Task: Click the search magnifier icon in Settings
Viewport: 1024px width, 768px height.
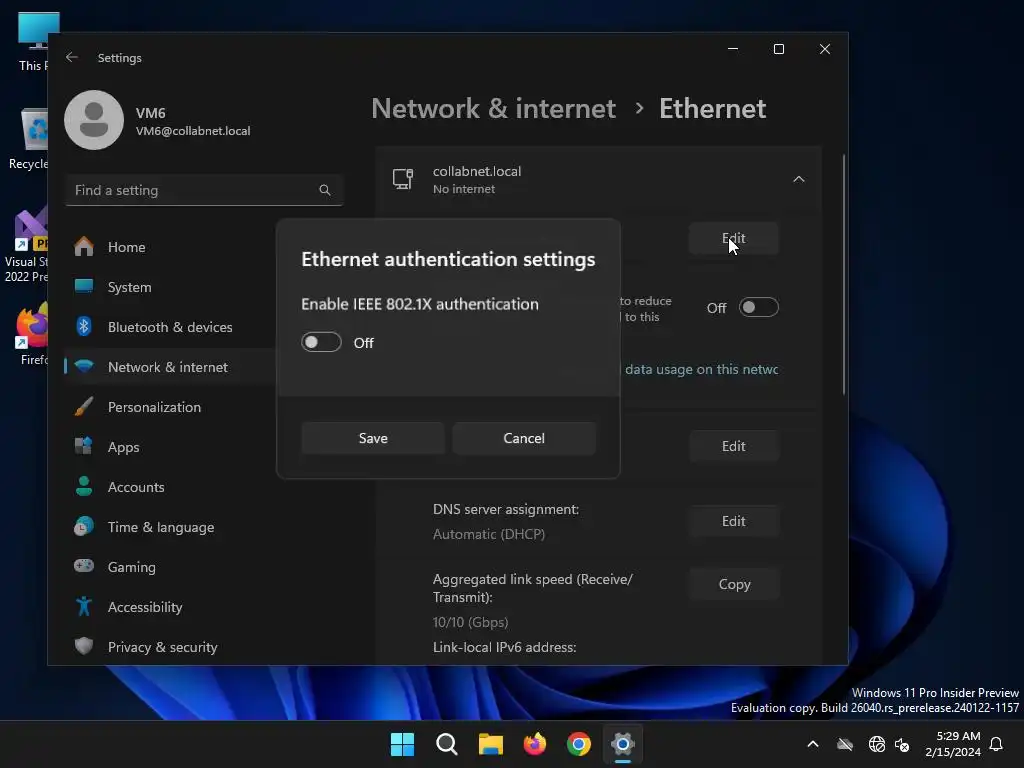Action: click(x=325, y=190)
